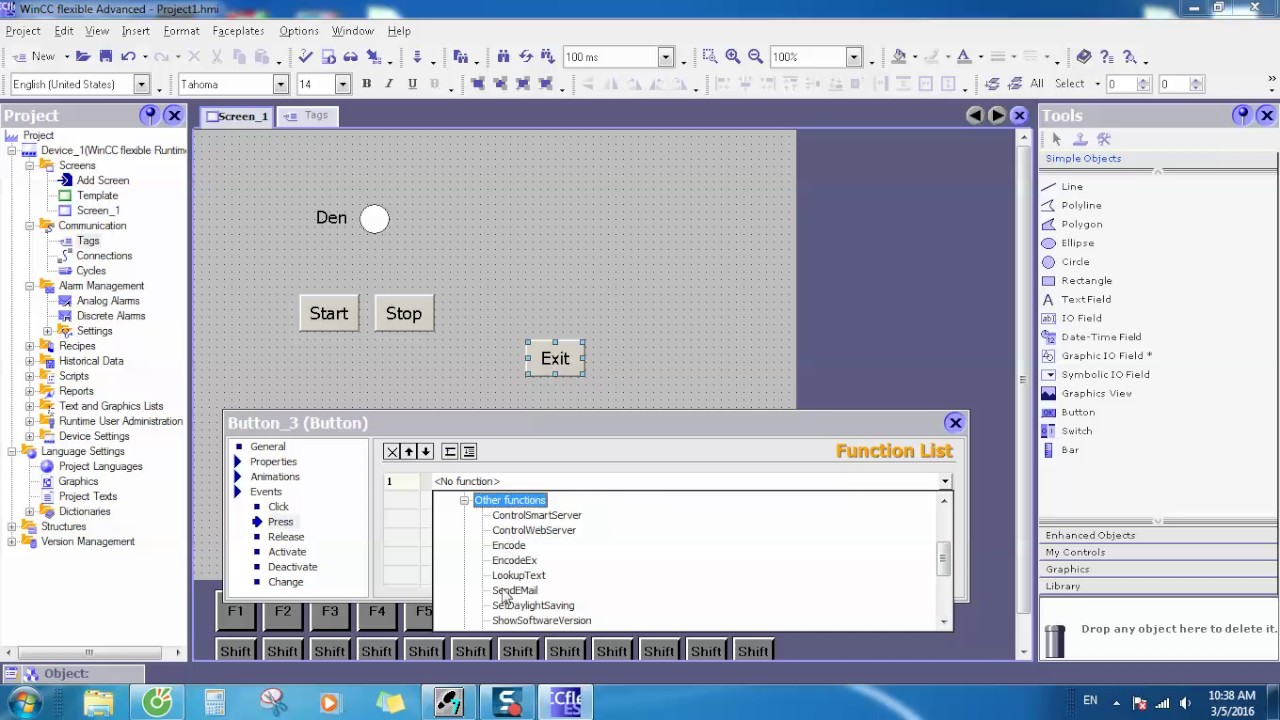Expand the Enhanced Objects section
This screenshot has height=720, width=1280.
pyautogui.click(x=1158, y=535)
